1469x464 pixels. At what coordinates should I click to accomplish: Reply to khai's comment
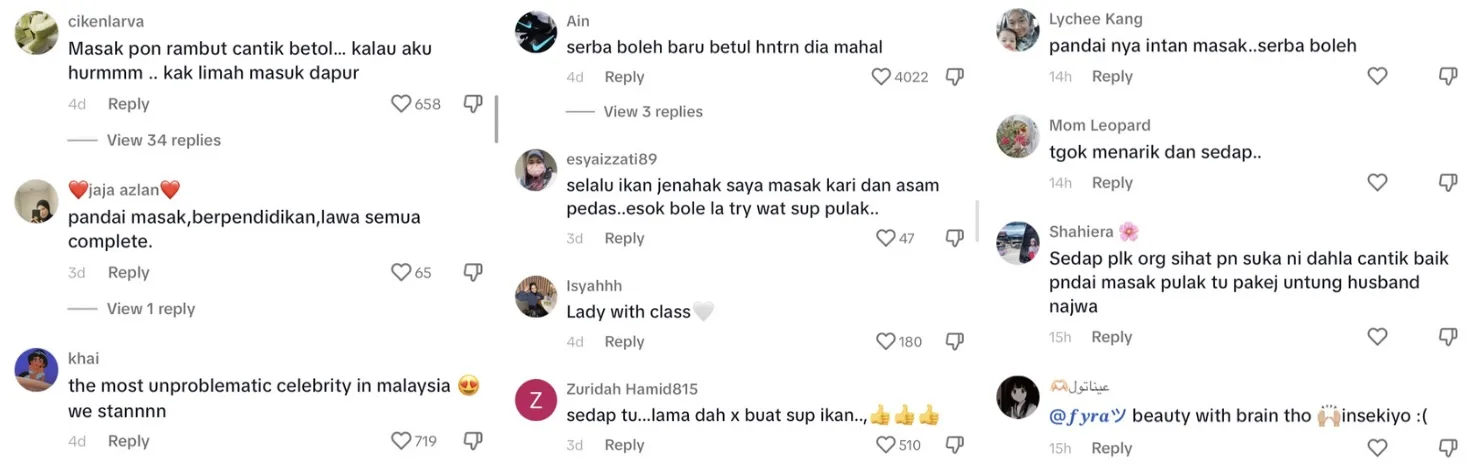click(128, 441)
